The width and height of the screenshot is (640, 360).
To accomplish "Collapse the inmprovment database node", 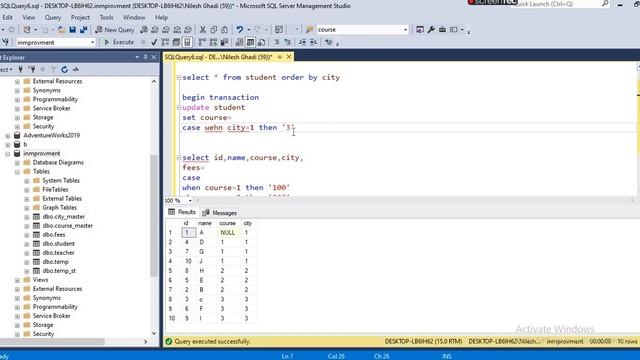I will [x=8, y=153].
